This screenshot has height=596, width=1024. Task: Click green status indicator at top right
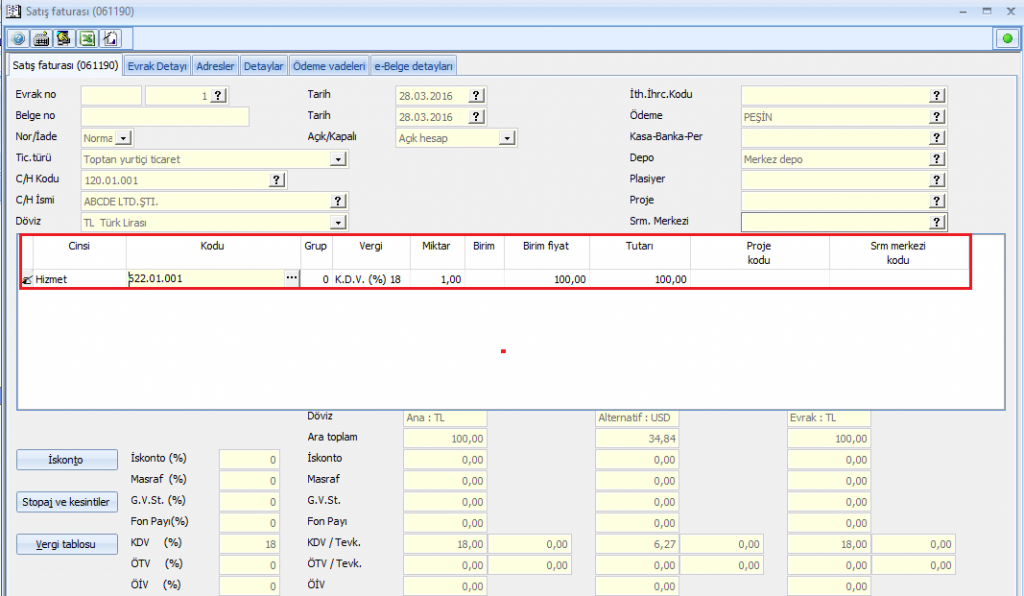pyautogui.click(x=1005, y=39)
